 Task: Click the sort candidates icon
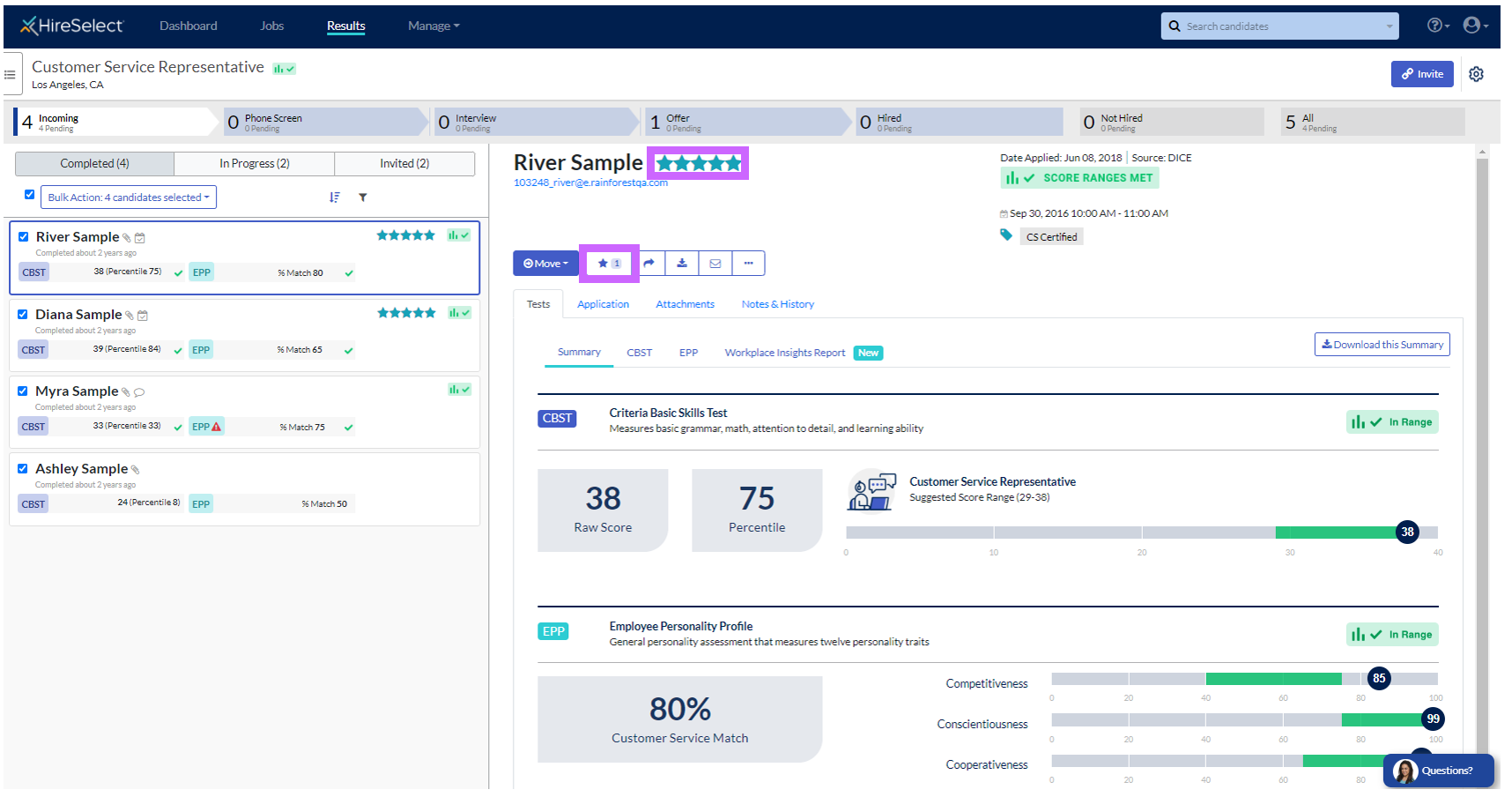(x=335, y=197)
